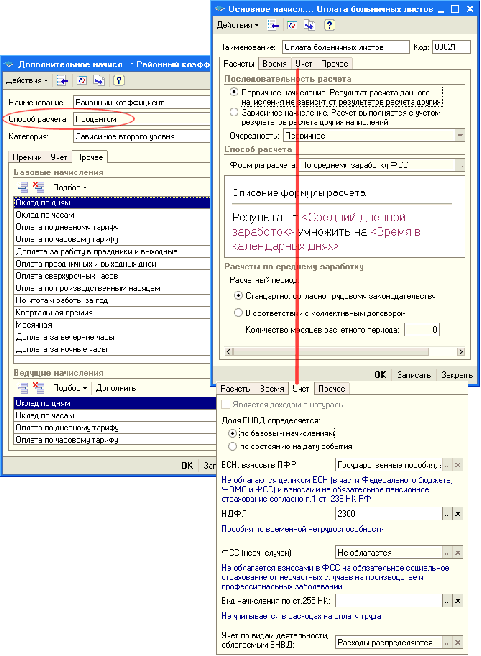Switch to Время tab in upper window
The image size is (481, 656).
(274, 64)
